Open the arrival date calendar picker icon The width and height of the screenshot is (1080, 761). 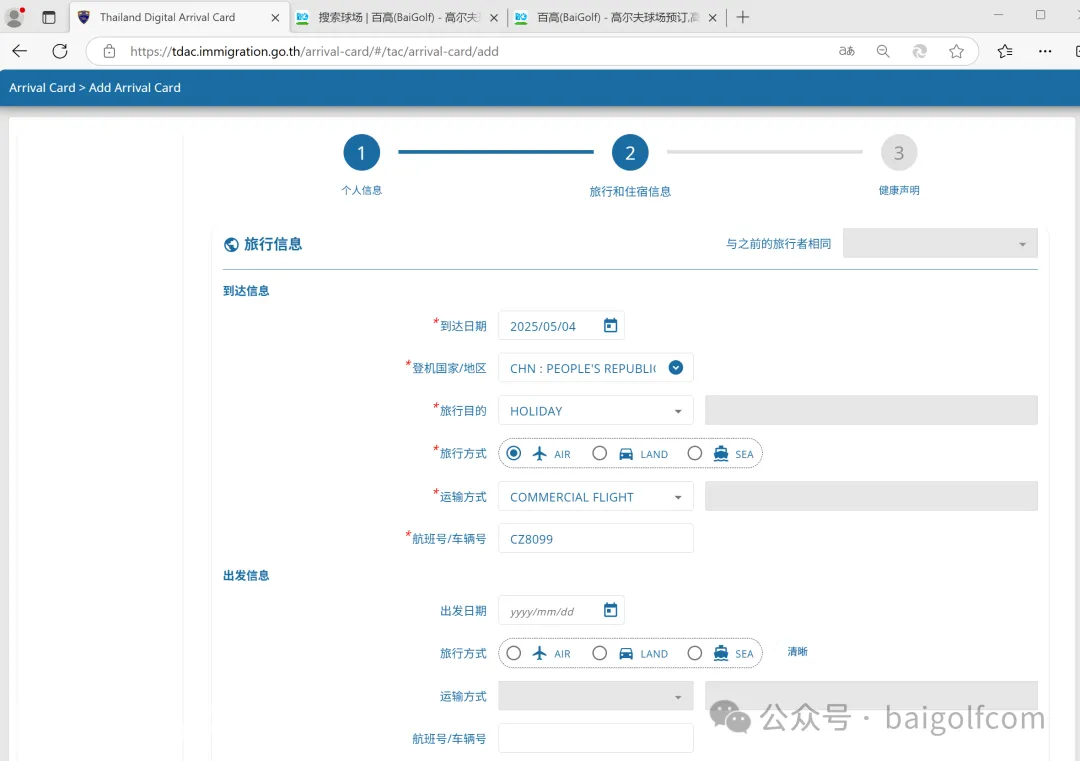[x=610, y=326]
